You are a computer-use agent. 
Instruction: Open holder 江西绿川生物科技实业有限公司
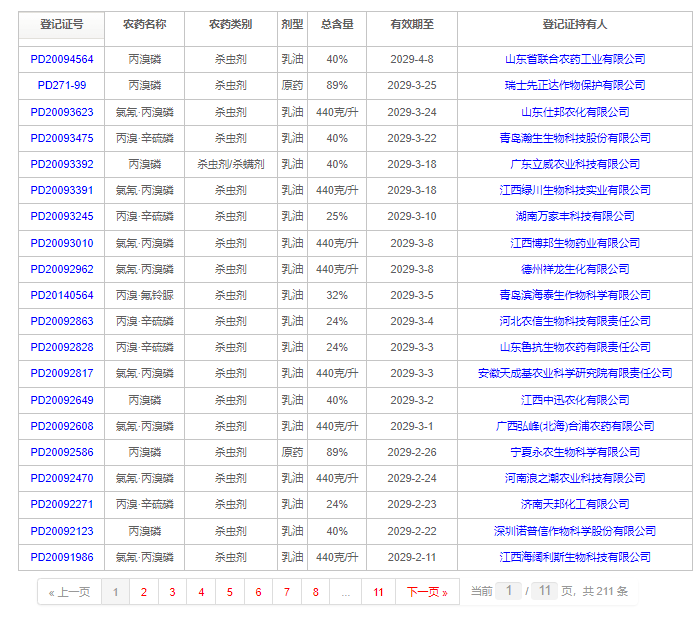(575, 190)
